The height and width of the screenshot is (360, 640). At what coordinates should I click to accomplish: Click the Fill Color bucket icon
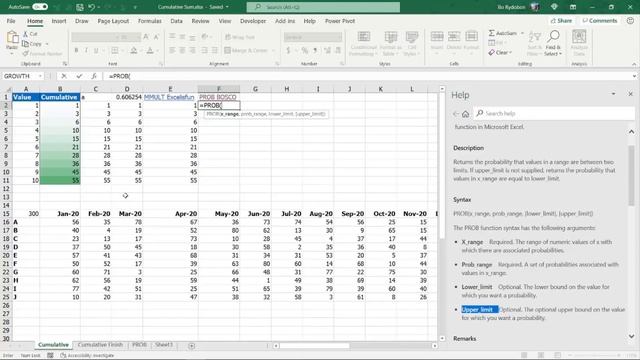[133, 50]
